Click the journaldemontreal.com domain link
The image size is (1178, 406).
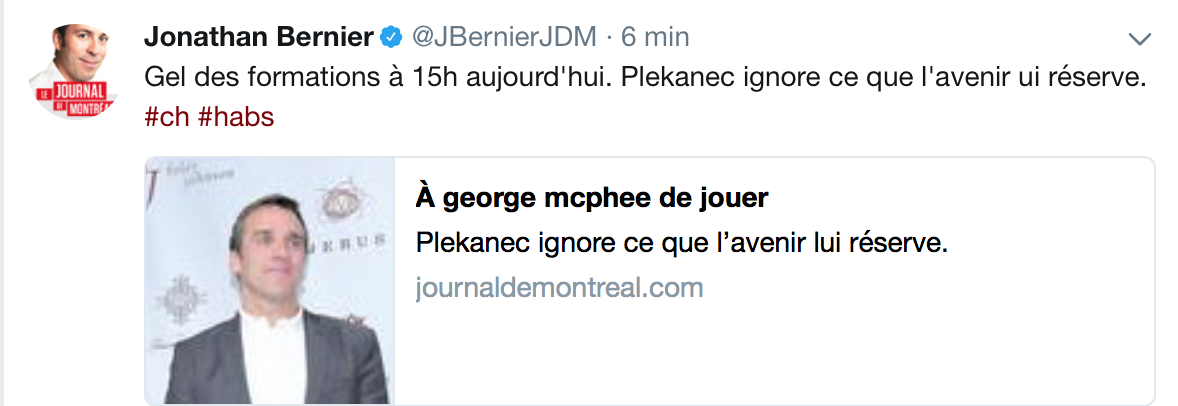click(x=559, y=289)
